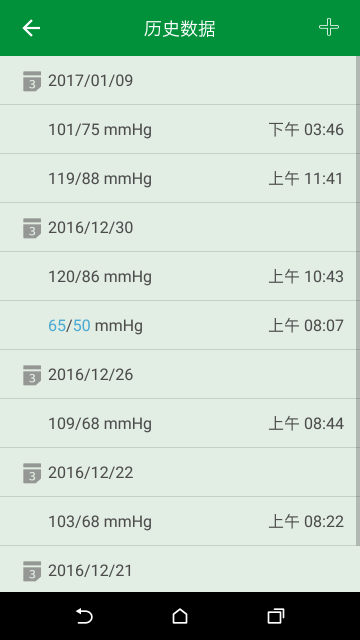Click the calendar icon beside 2016/12/21
Viewport: 360px width, 640px height.
pos(32,571)
